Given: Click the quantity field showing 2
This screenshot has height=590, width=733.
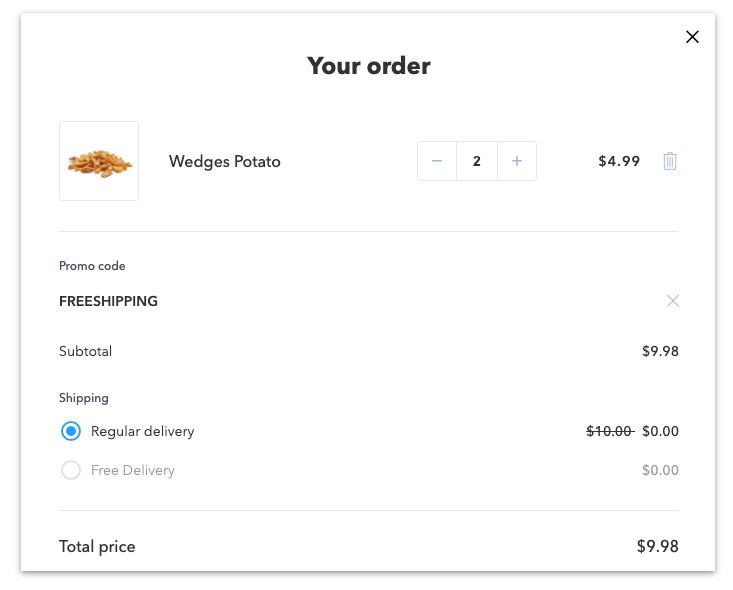Looking at the screenshot, I should (477, 161).
